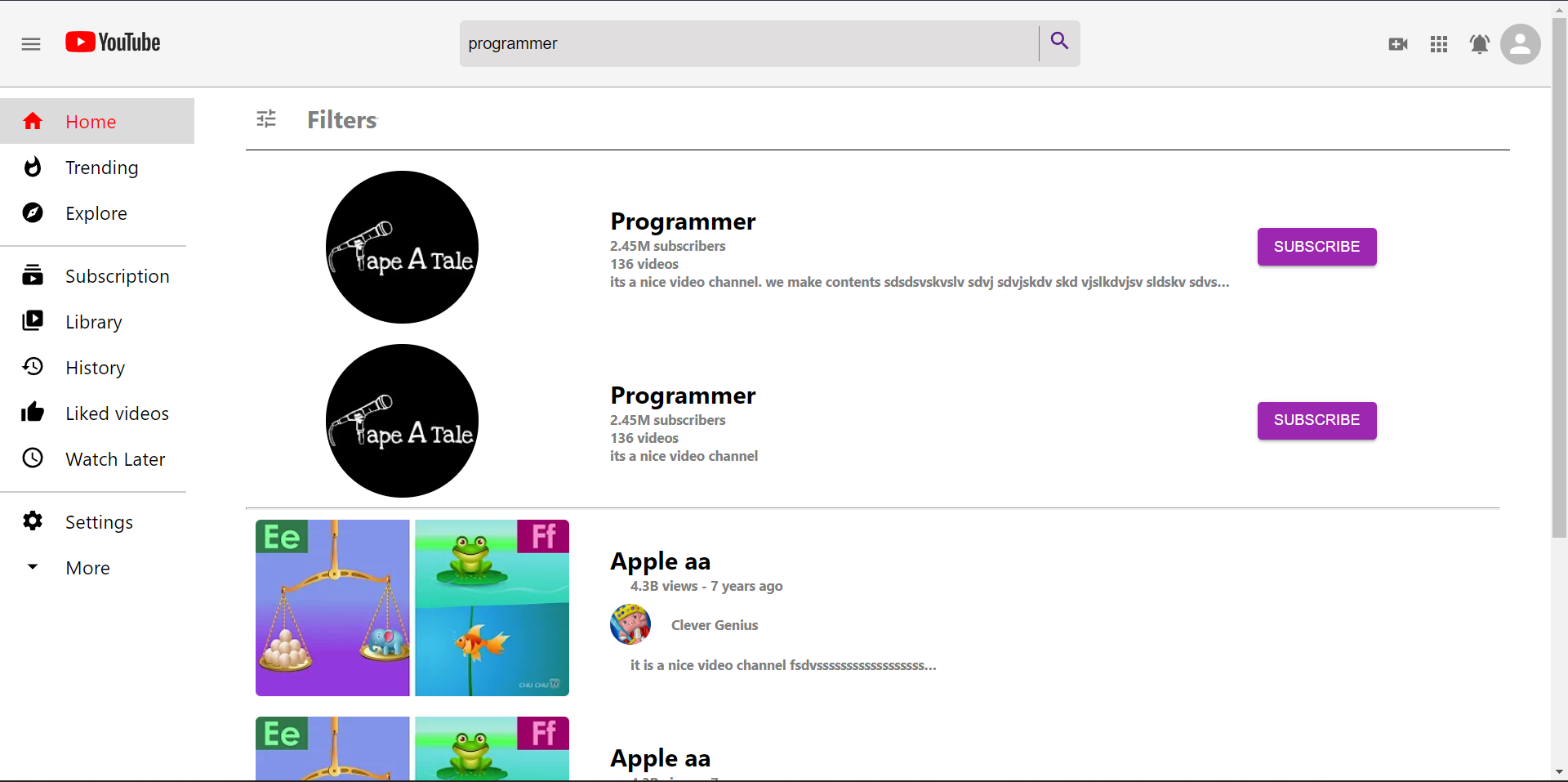Click the Watch Later clock icon
This screenshot has height=782, width=1568.
(33, 458)
